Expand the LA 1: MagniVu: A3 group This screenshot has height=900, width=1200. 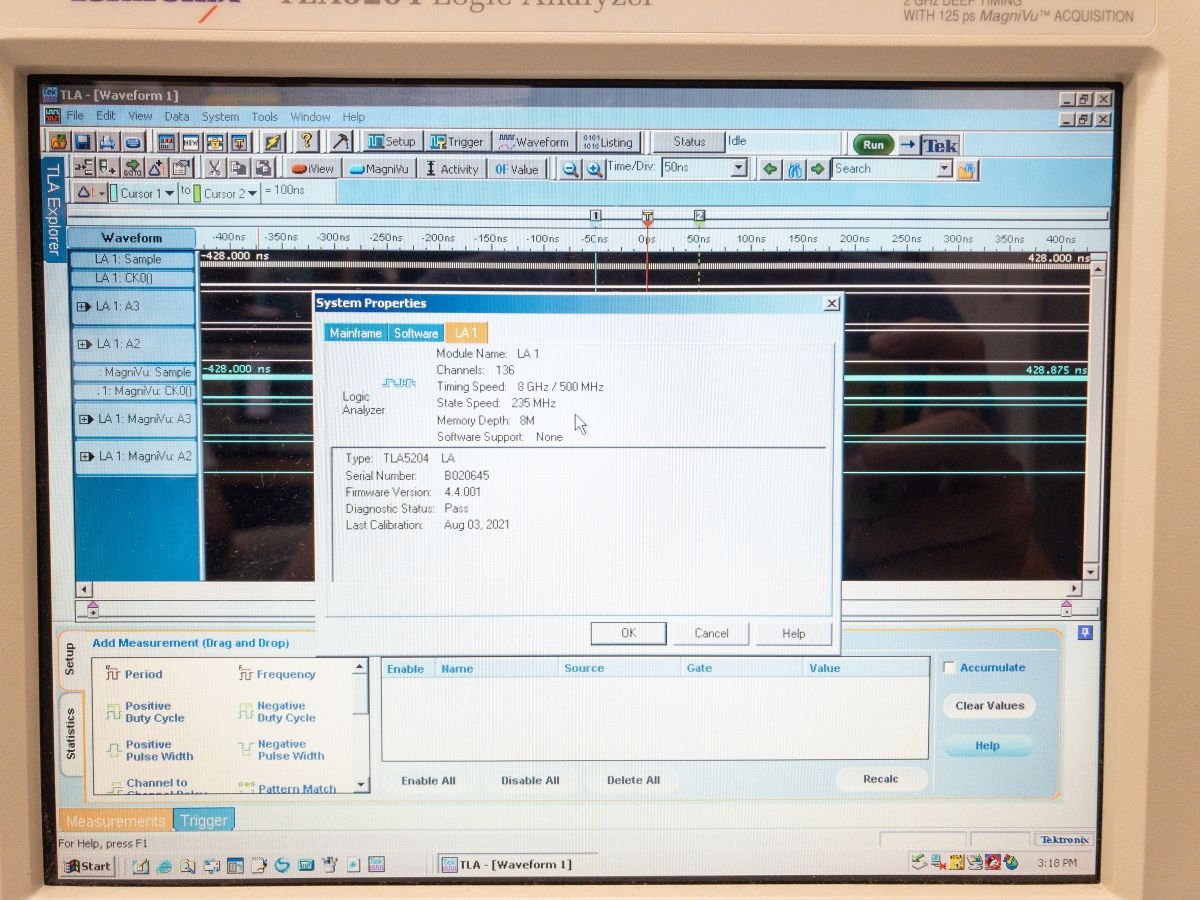(x=85, y=419)
